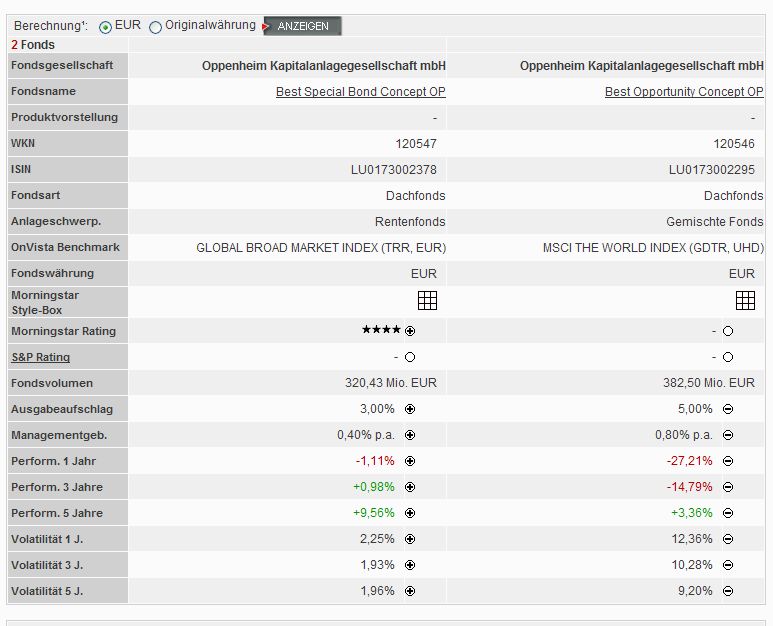Open the S&P Rating row label link
The image size is (773, 626).
[40, 357]
